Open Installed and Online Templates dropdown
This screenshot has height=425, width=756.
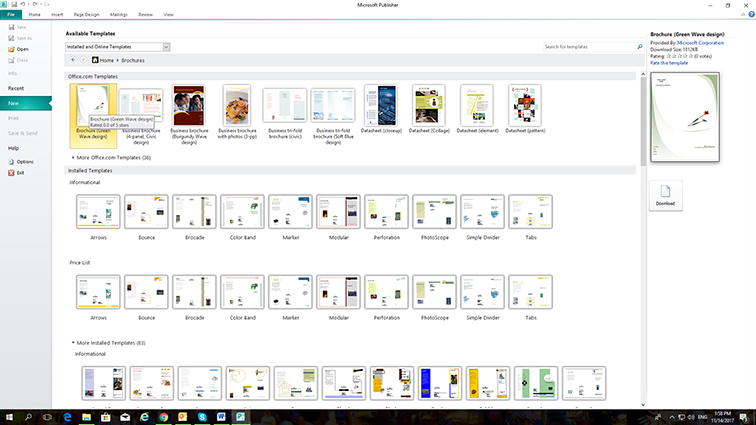[166, 47]
